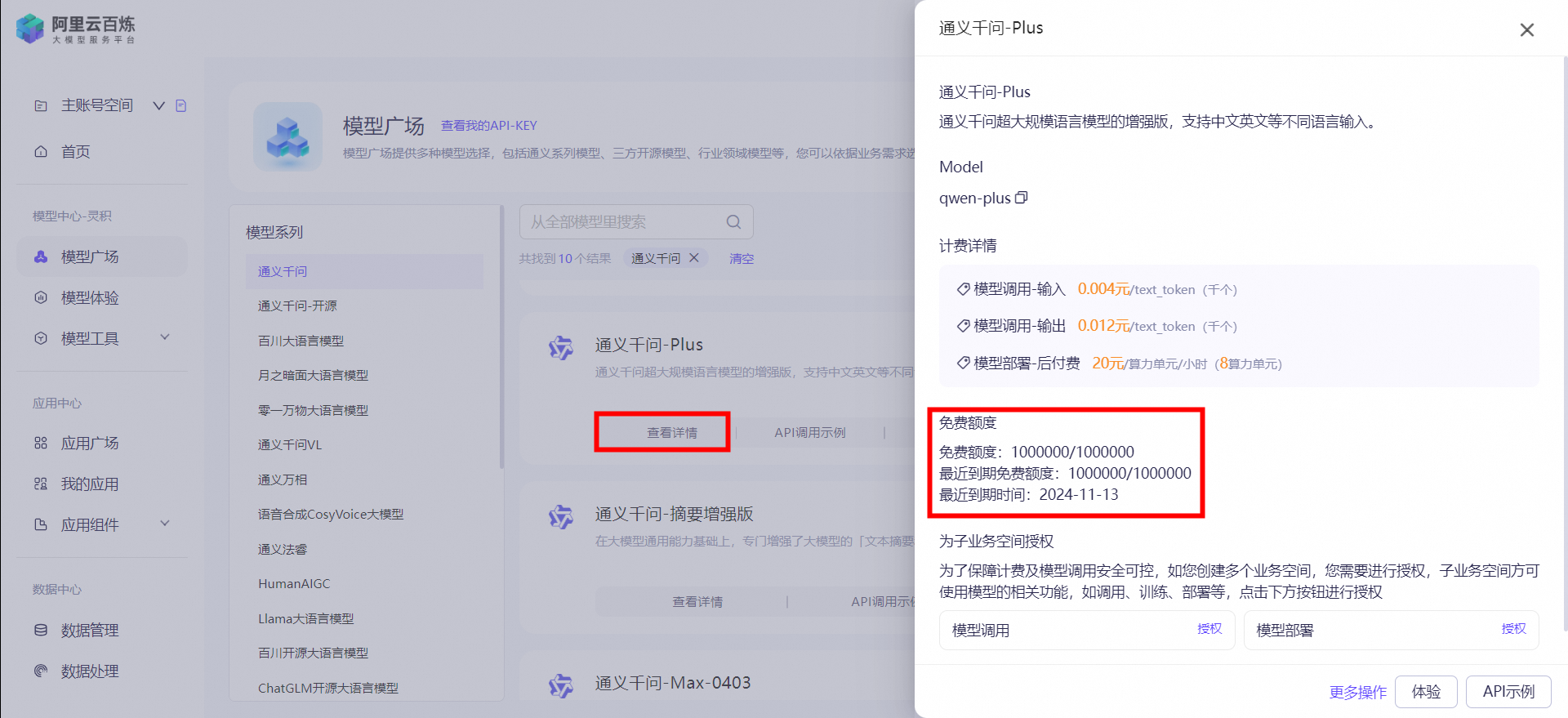Open 应用广场 in sidebar
Viewport: 1568px width, 718px height.
(90, 443)
